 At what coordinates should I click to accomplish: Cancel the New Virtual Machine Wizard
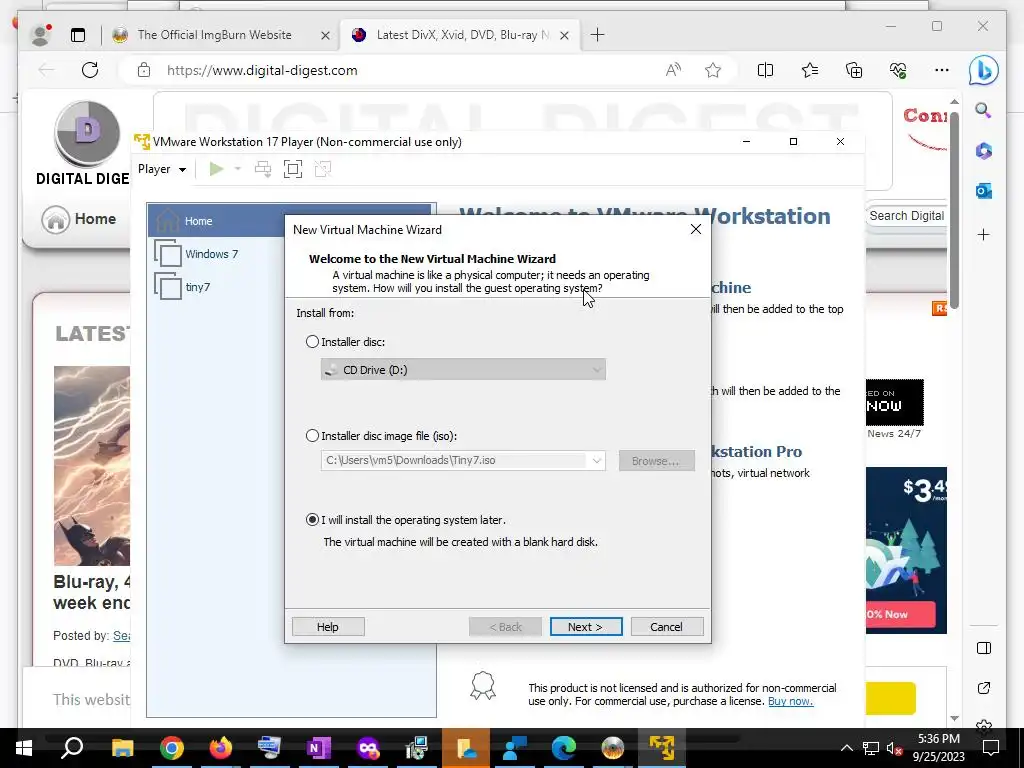[667, 626]
